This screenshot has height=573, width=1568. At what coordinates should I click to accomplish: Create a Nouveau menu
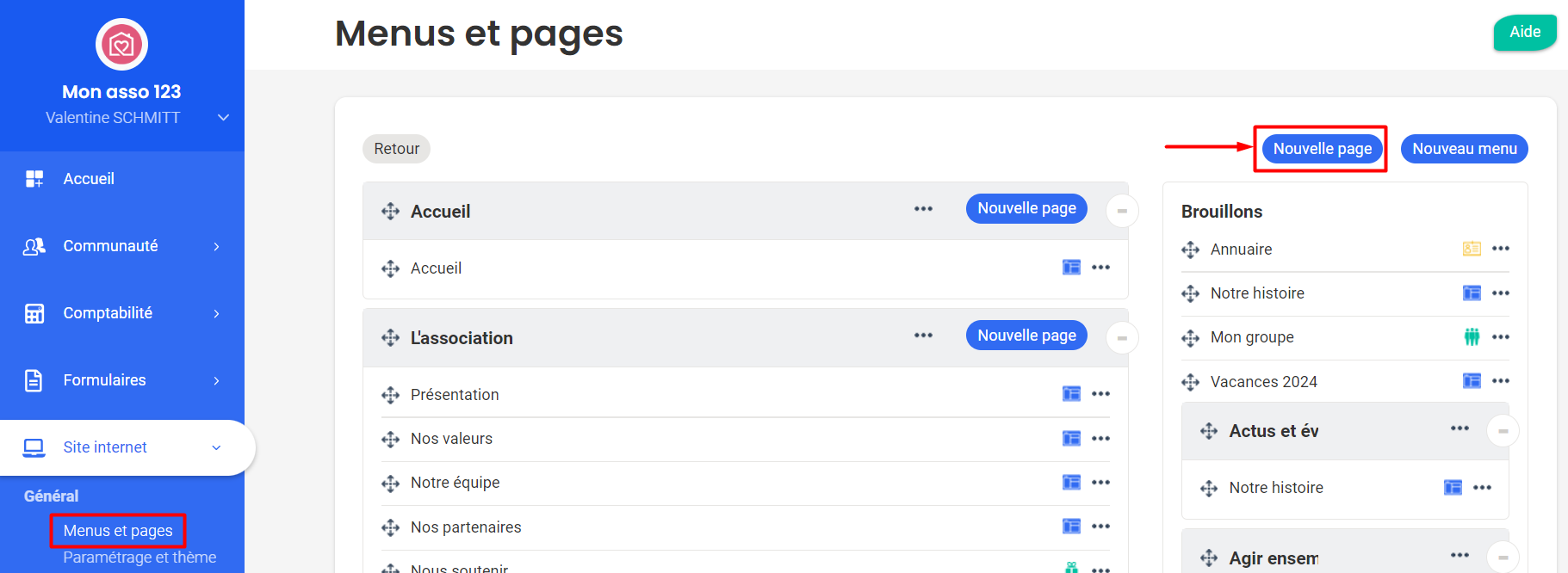tap(1464, 149)
